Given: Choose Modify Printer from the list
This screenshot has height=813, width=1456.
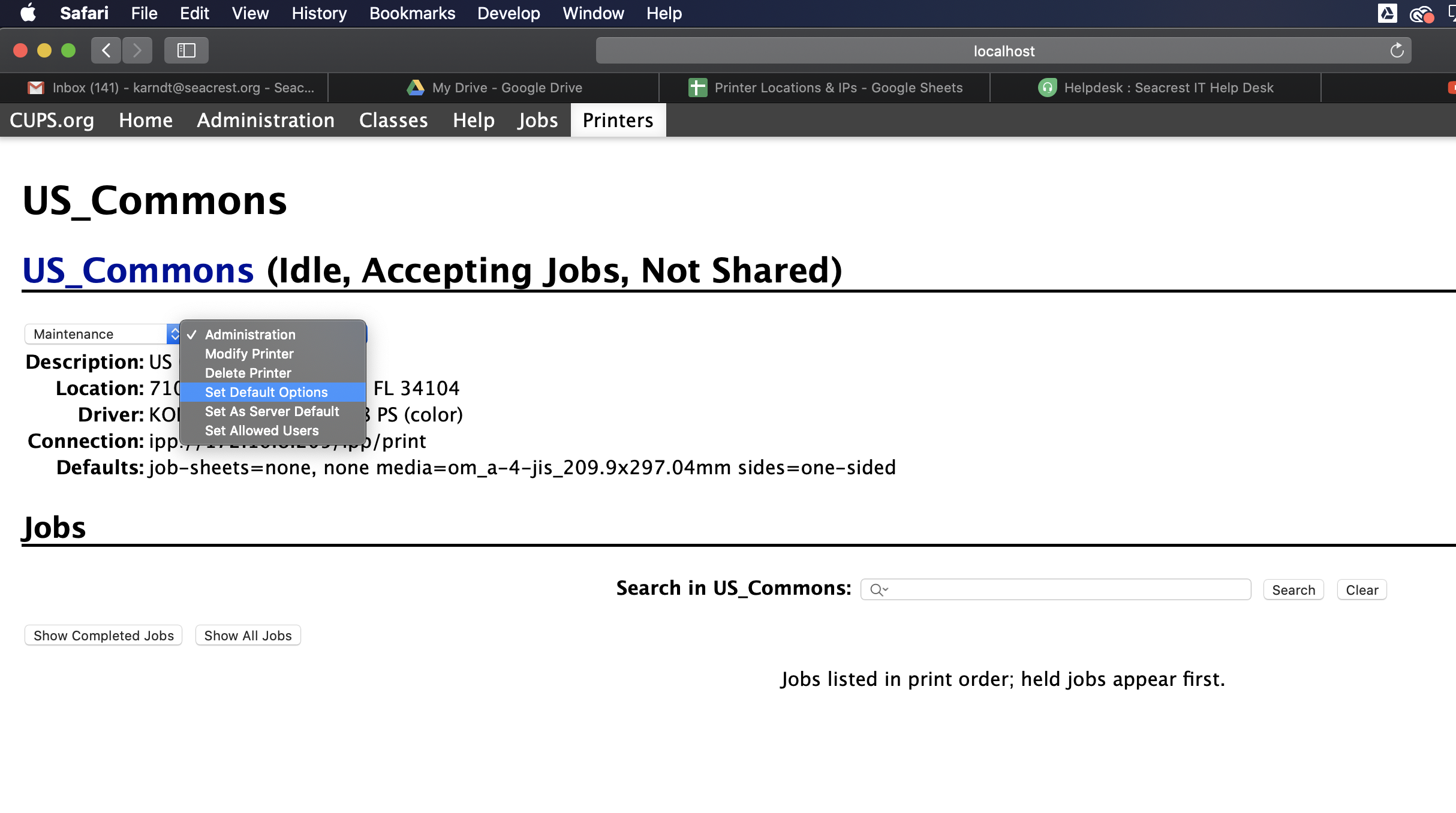Looking at the screenshot, I should click(x=249, y=354).
